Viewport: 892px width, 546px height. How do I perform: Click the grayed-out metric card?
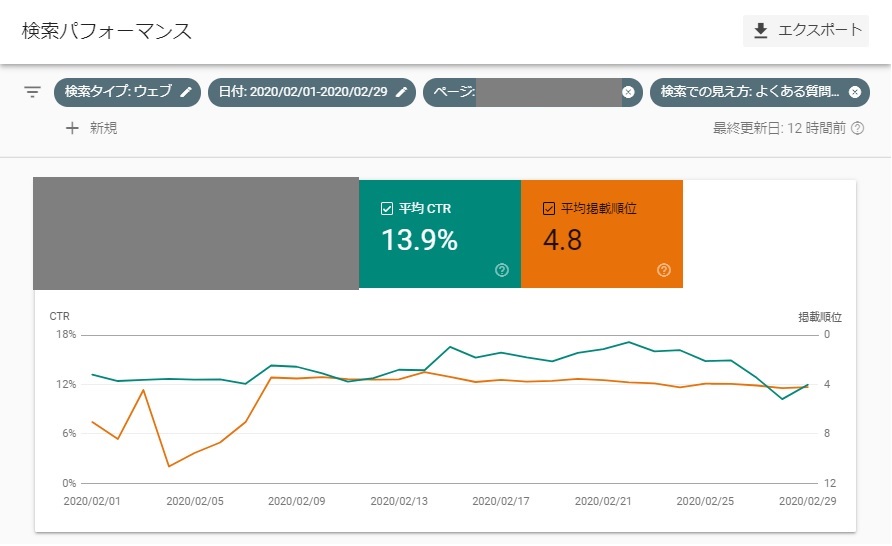pos(196,234)
